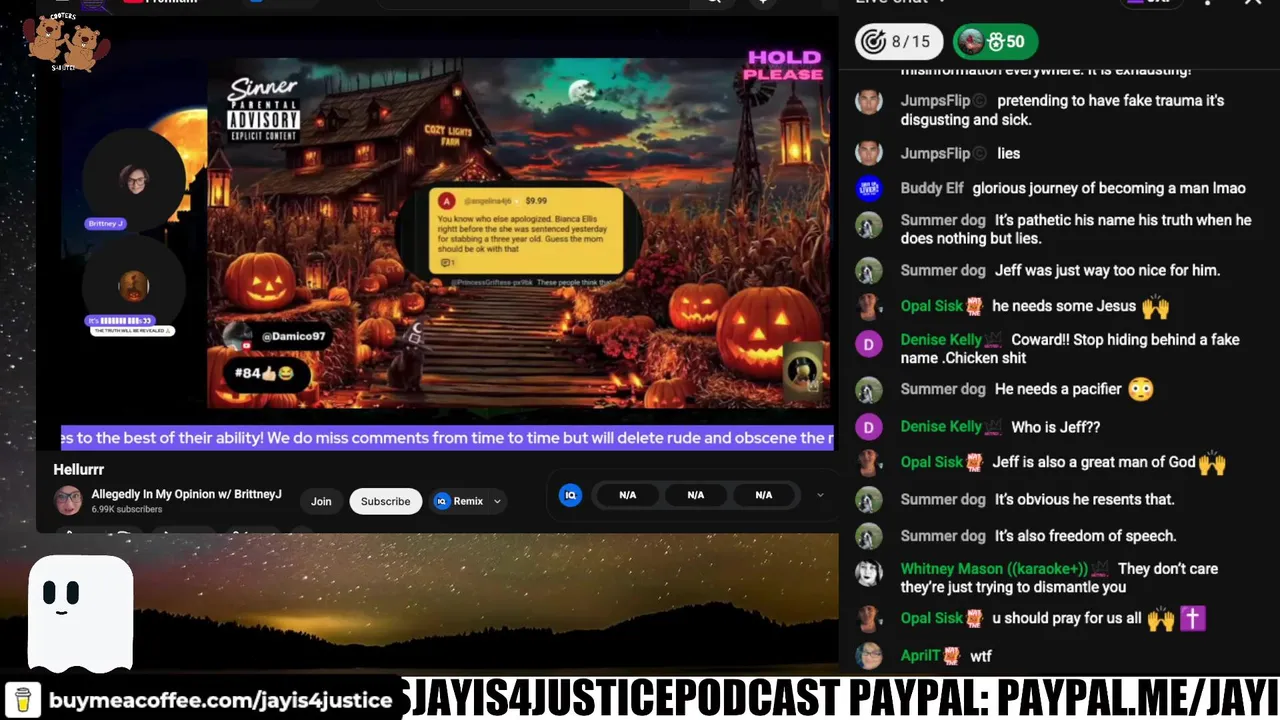
Task: Select the third N/A stat pill
Action: click(x=764, y=495)
